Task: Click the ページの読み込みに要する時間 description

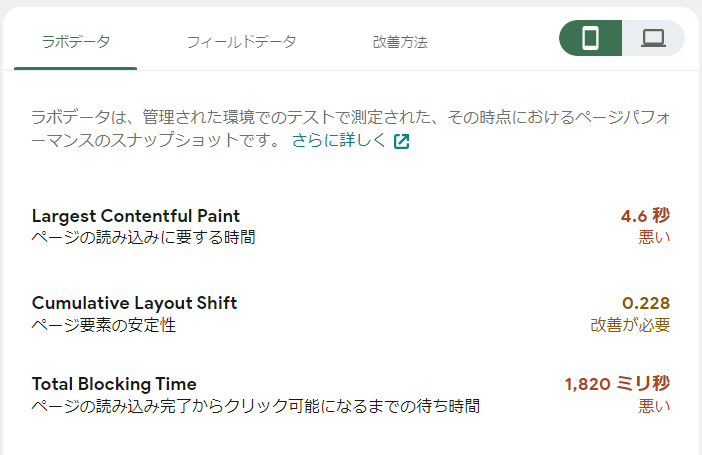Action: (143, 238)
